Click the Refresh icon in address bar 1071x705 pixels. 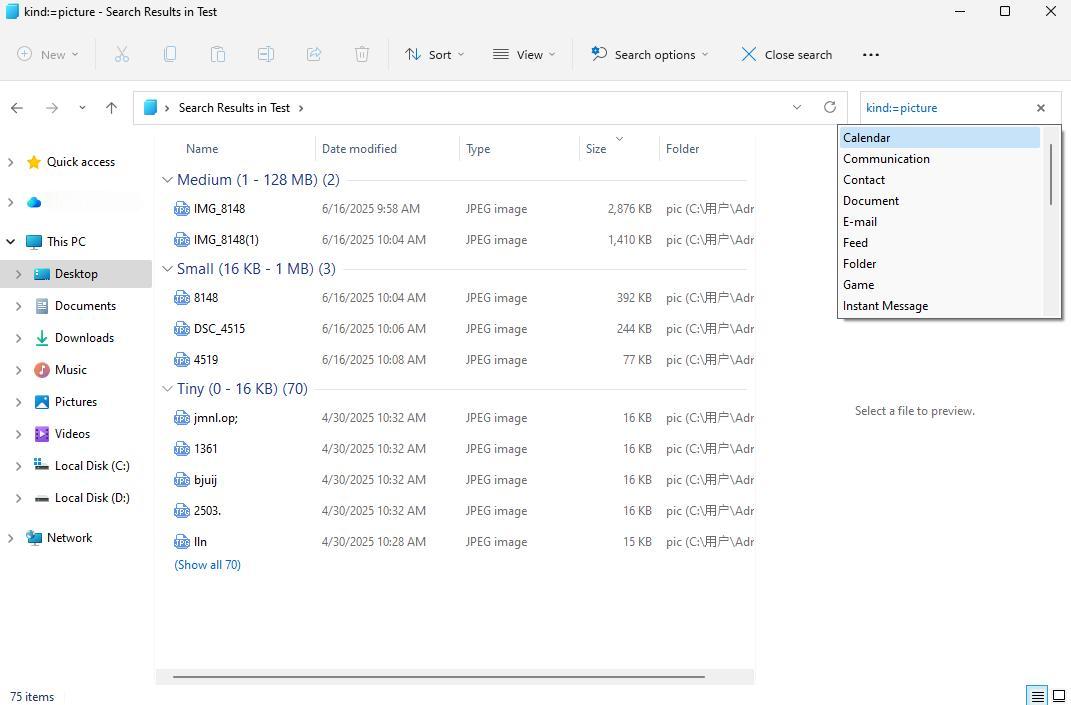pos(829,108)
